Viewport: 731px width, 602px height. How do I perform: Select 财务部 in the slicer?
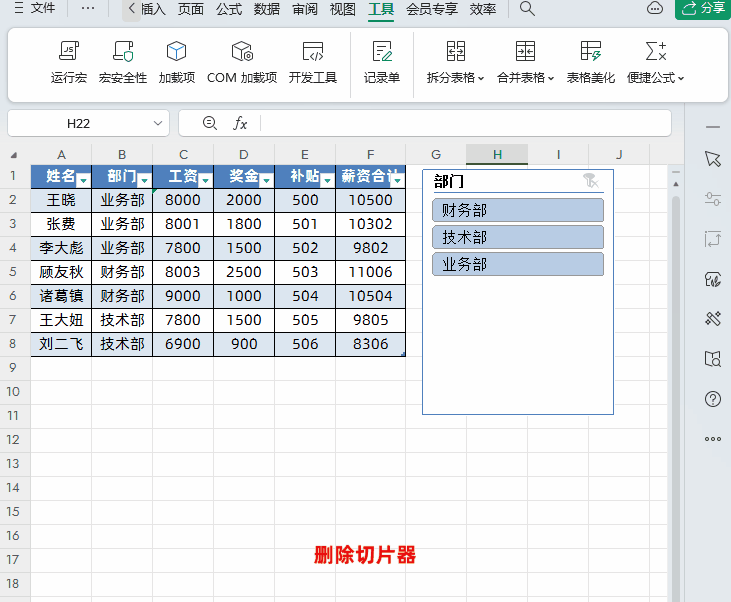(x=518, y=210)
